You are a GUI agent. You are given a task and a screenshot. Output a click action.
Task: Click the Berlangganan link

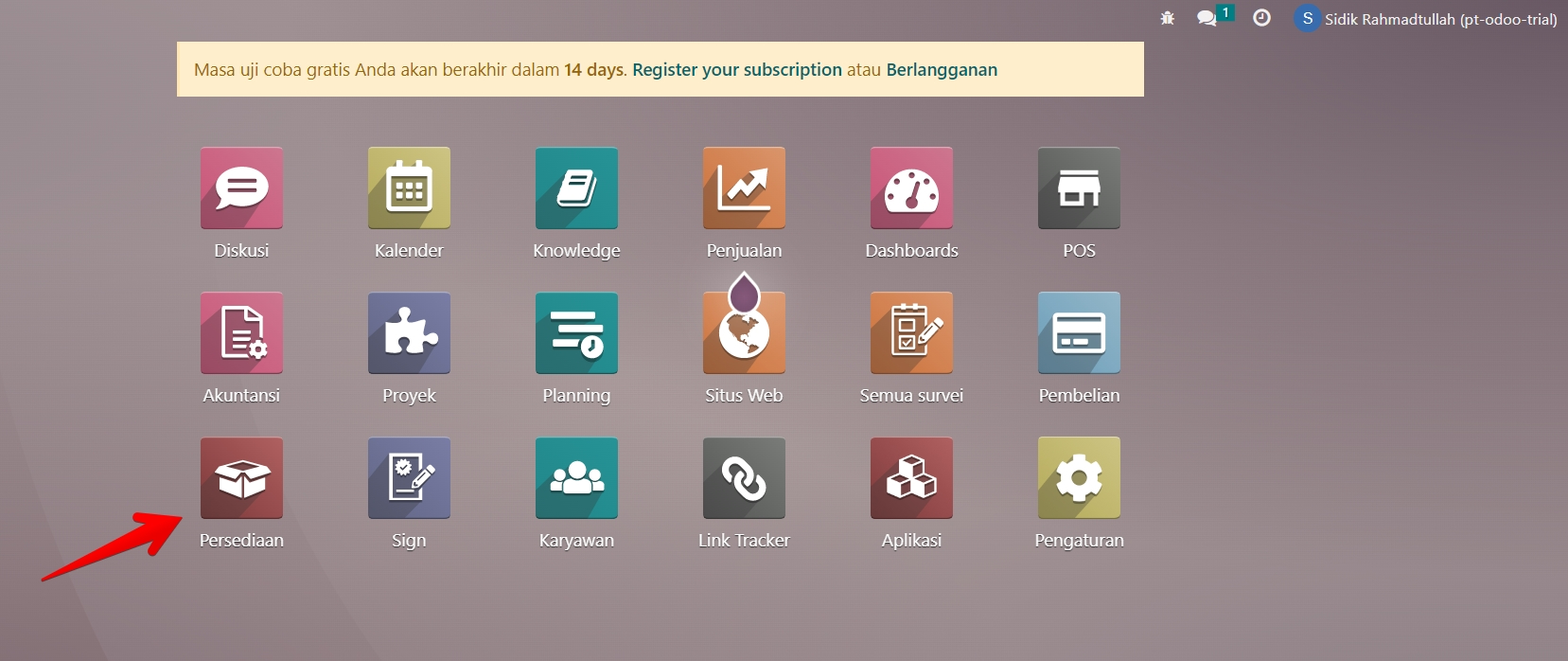(x=942, y=69)
